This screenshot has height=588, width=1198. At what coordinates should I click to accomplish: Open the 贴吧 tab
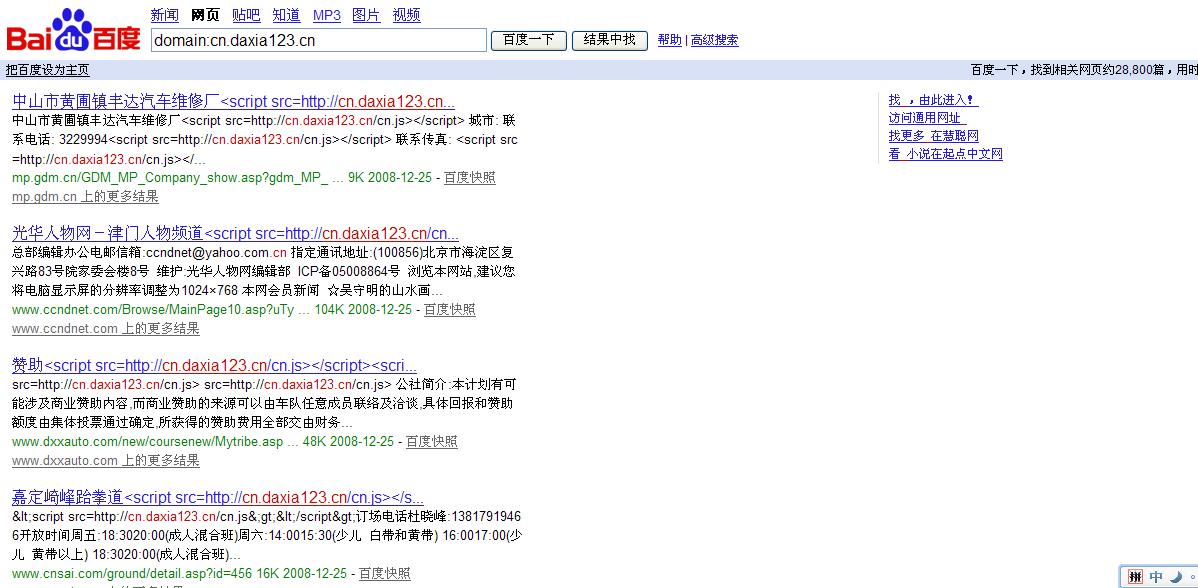246,15
